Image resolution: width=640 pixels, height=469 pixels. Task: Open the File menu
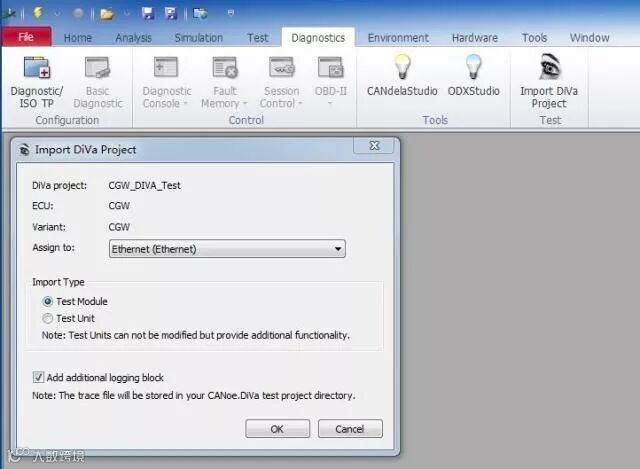(26, 37)
